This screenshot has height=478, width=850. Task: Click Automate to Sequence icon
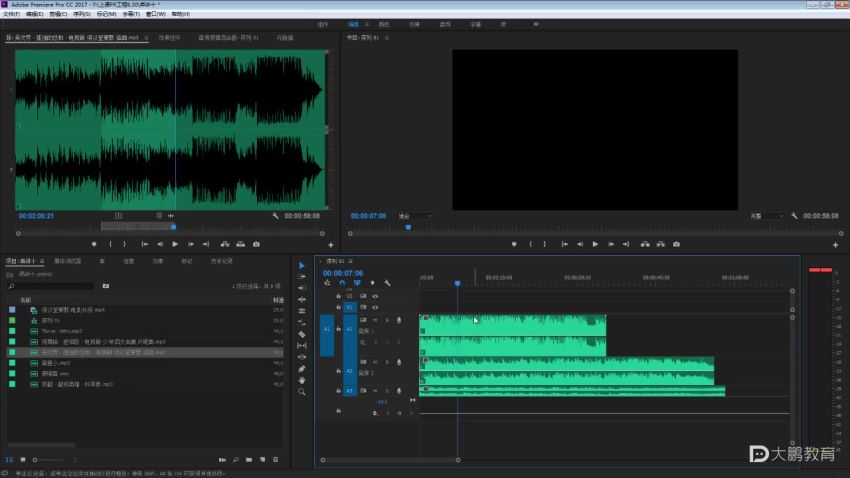pyautogui.click(x=222, y=460)
